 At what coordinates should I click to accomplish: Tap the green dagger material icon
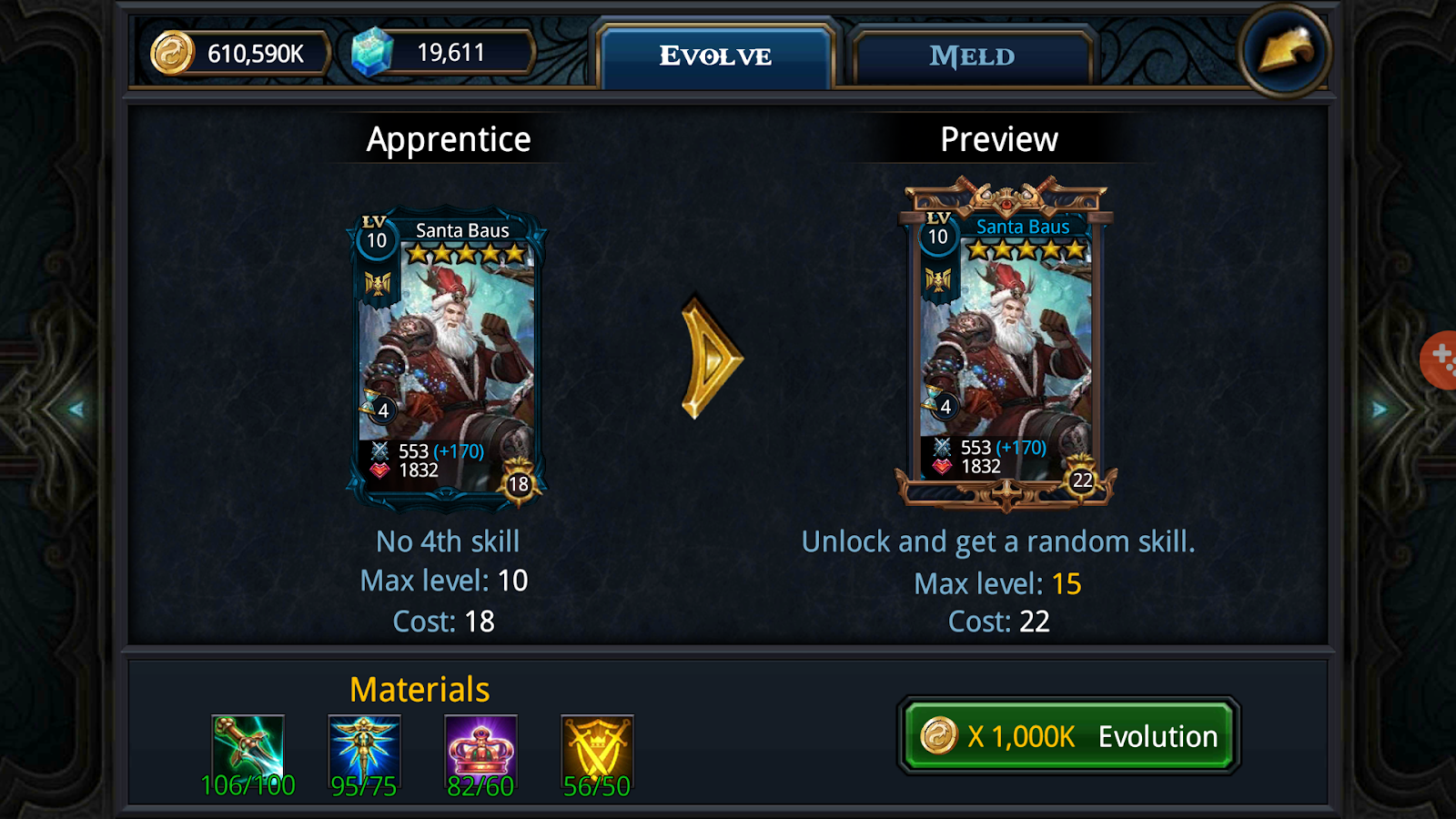click(x=248, y=748)
